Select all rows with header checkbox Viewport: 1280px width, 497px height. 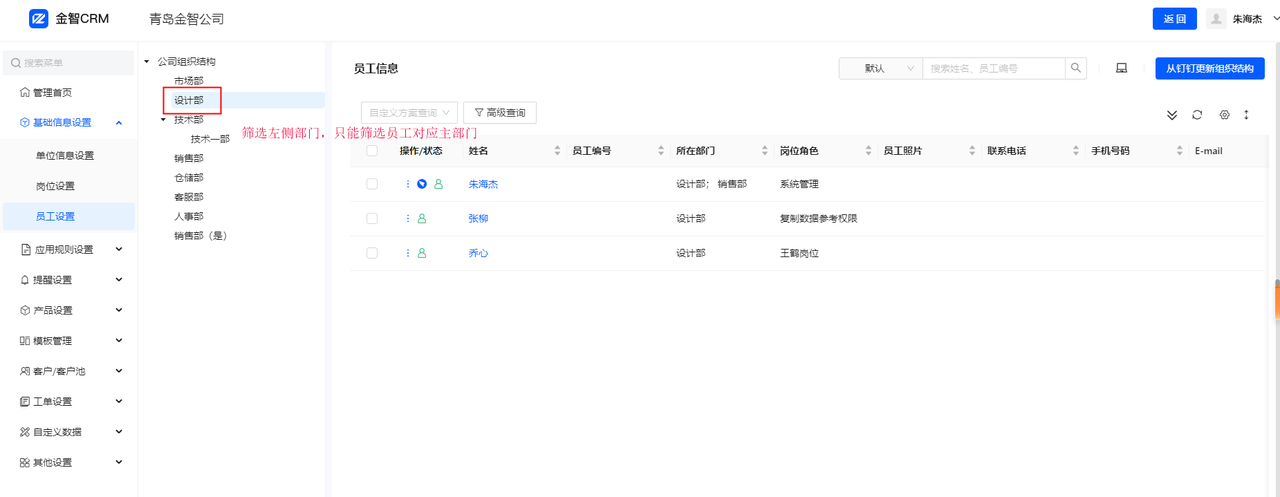coord(372,151)
